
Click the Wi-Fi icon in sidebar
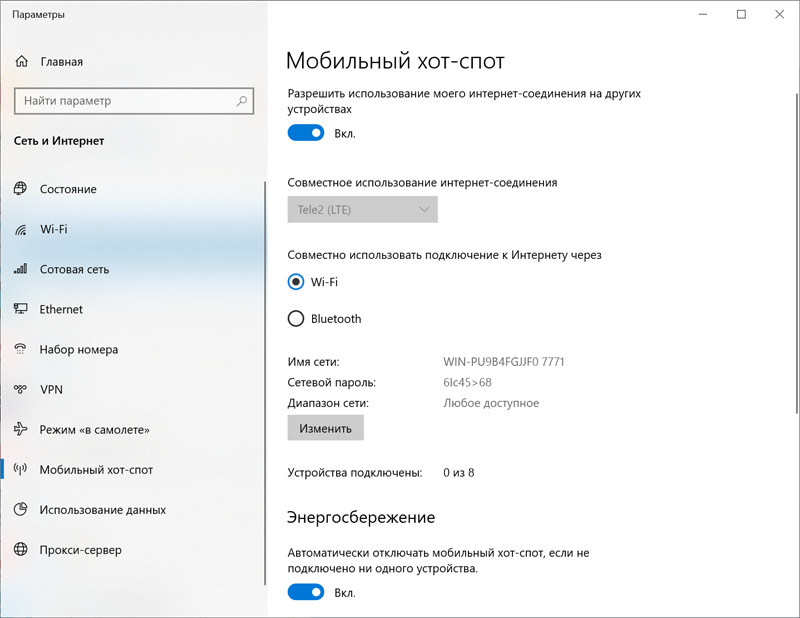point(20,229)
